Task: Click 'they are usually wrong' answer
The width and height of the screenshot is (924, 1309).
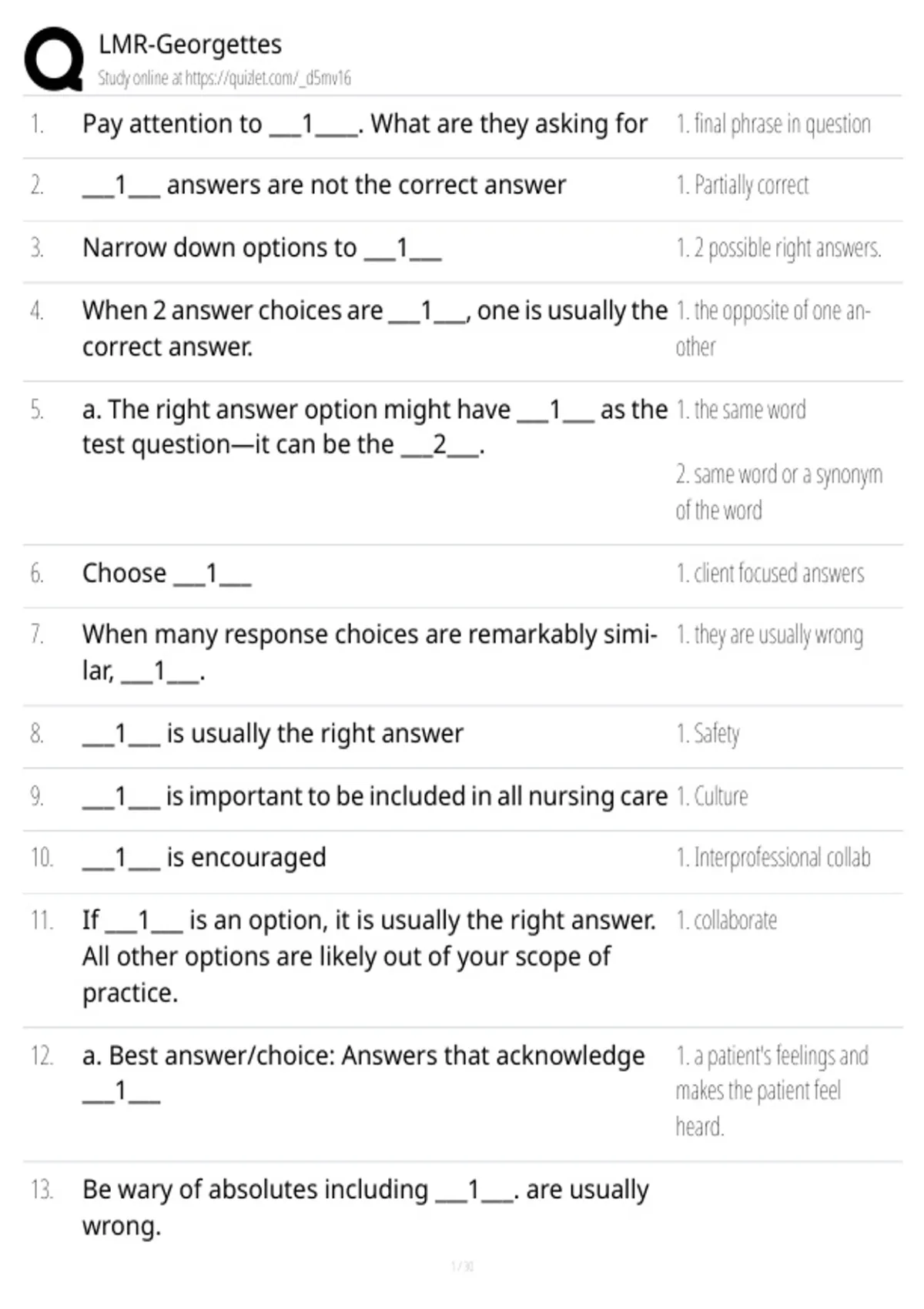Action: pos(769,635)
